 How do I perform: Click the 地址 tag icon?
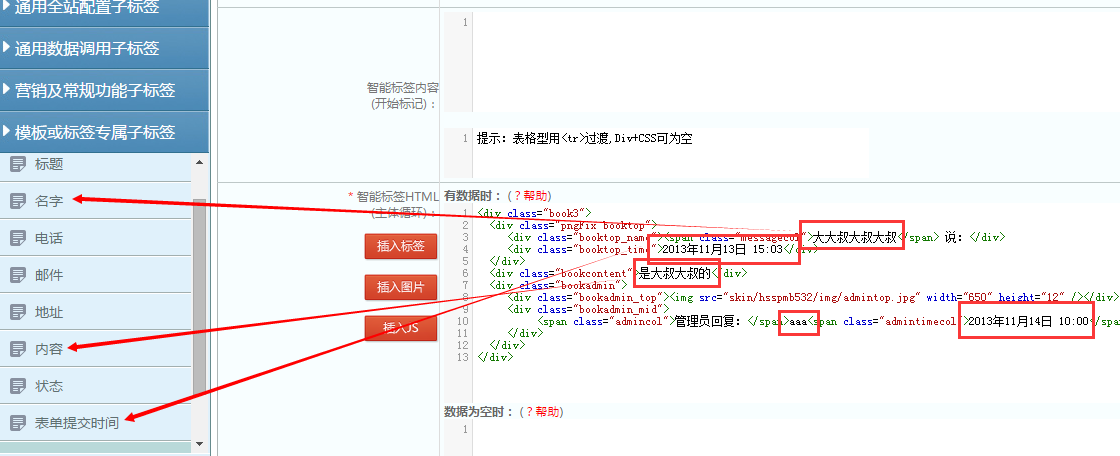17,312
